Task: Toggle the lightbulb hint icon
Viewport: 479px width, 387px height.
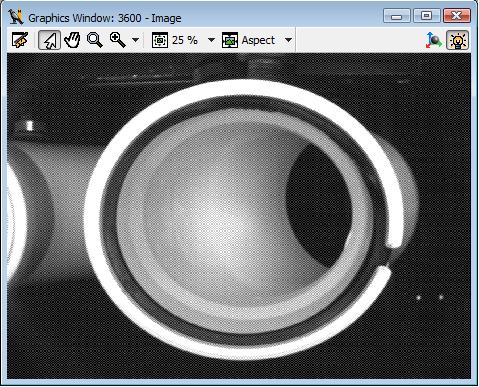Action: (x=458, y=40)
